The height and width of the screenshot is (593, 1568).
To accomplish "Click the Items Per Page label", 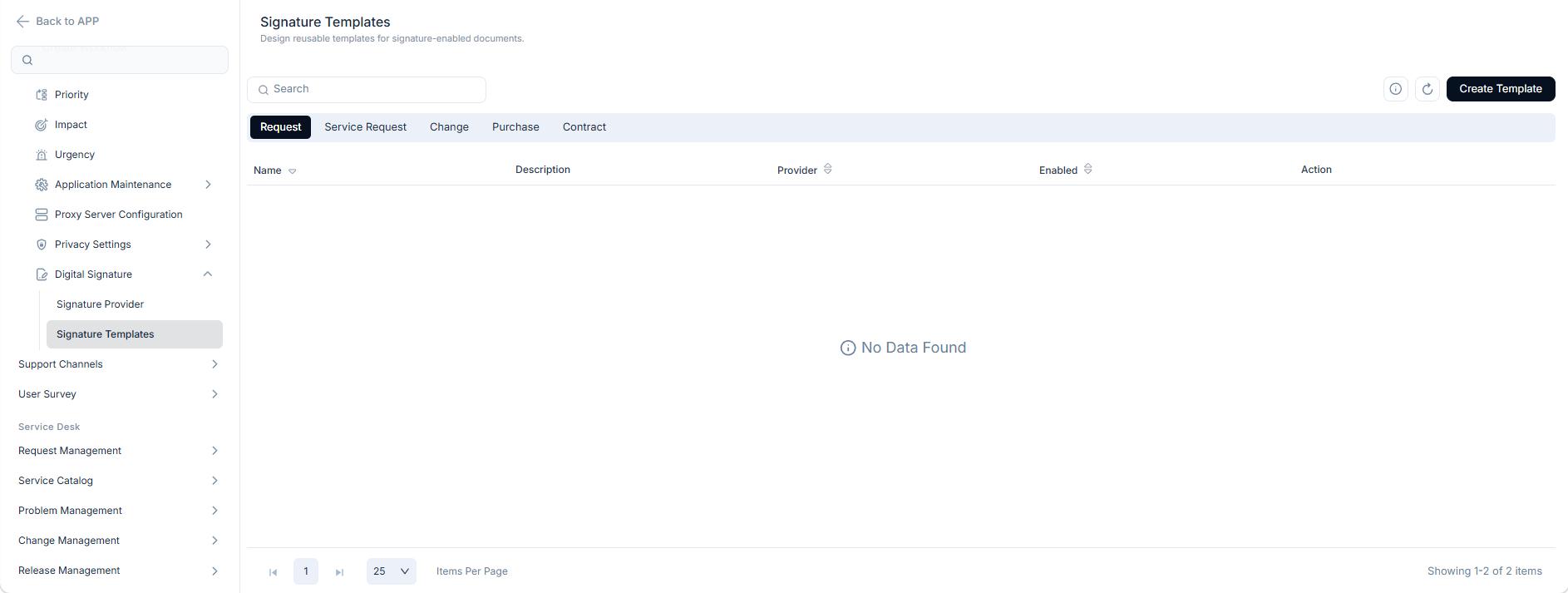I will (472, 571).
